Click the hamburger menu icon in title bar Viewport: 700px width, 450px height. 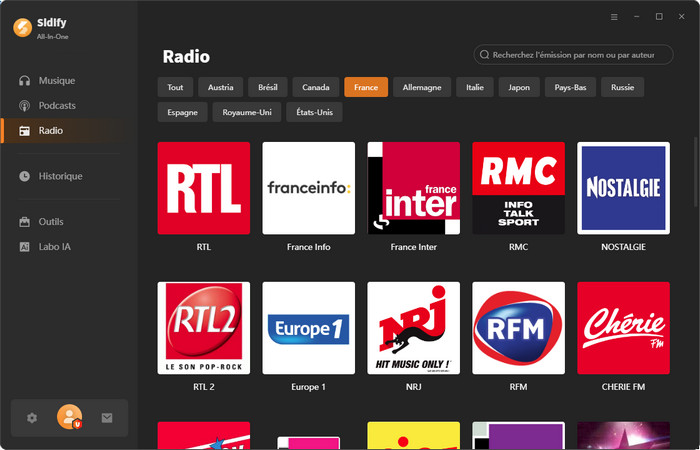click(x=614, y=17)
